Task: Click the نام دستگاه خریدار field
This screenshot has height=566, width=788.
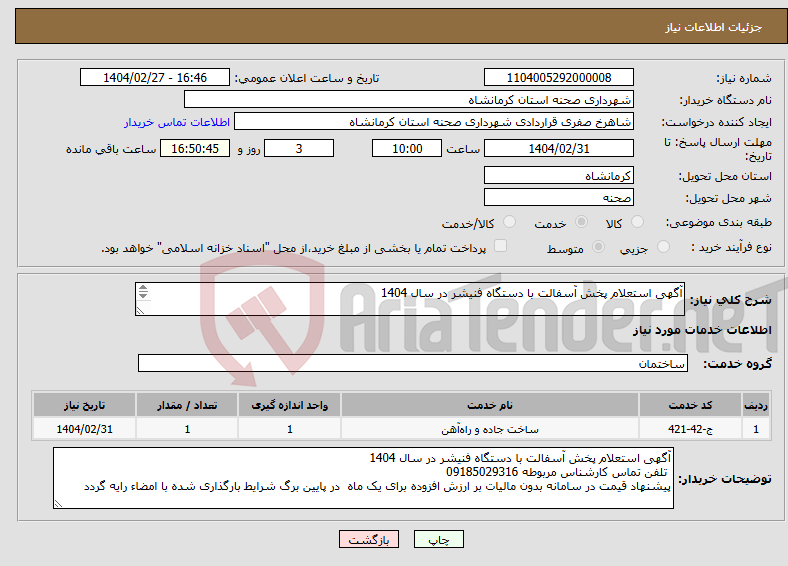Action: click(409, 100)
